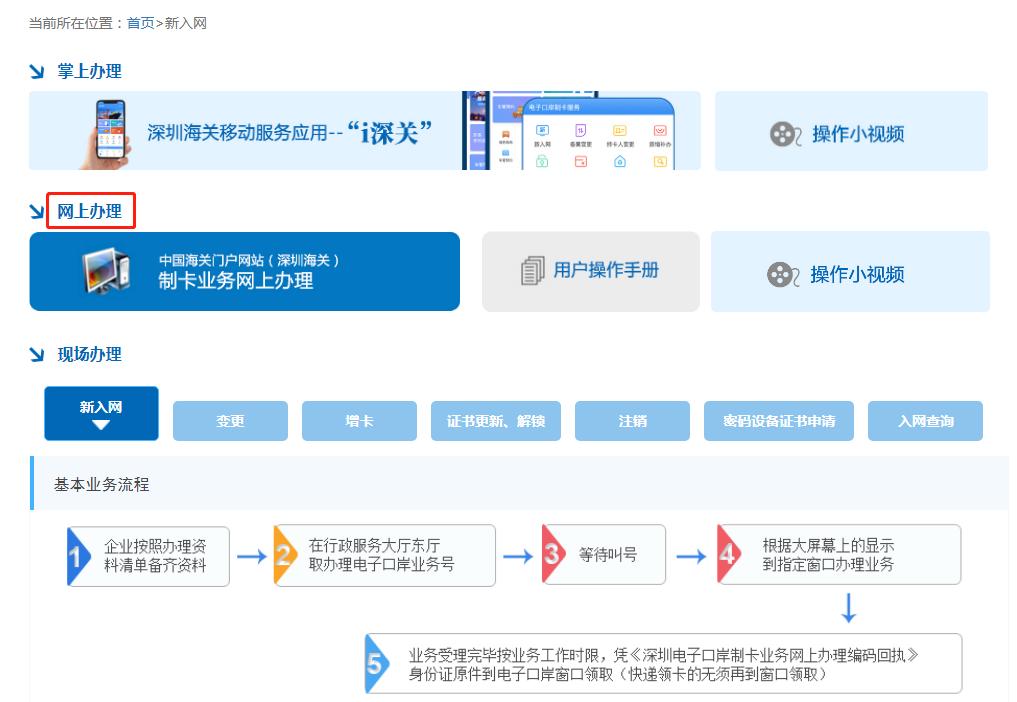Click the 增编补办 icon in the app preview
The height and width of the screenshot is (702, 1017).
point(659,130)
